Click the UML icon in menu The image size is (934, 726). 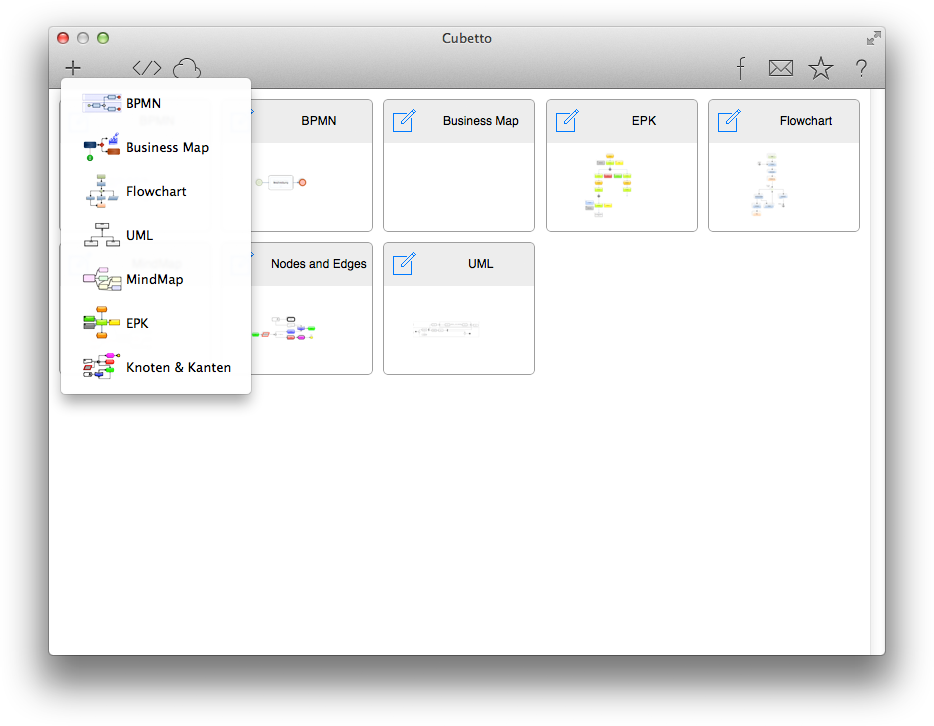(x=102, y=235)
